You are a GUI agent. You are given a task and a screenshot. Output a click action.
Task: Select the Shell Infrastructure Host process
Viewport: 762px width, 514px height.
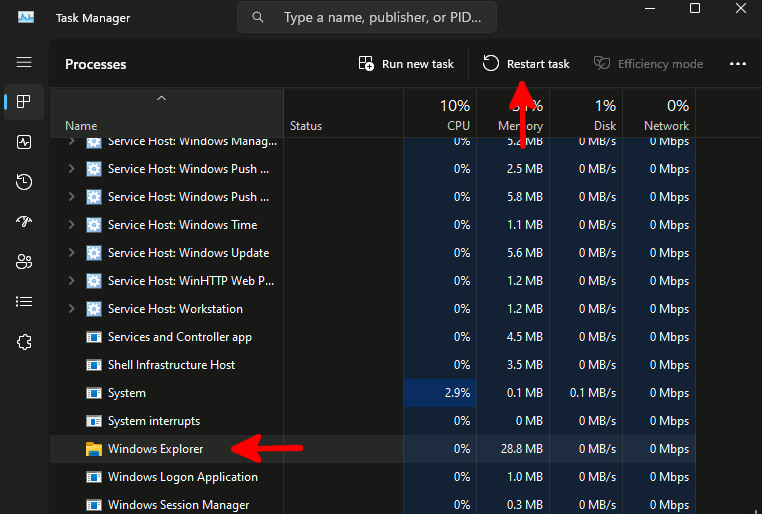coord(373,365)
